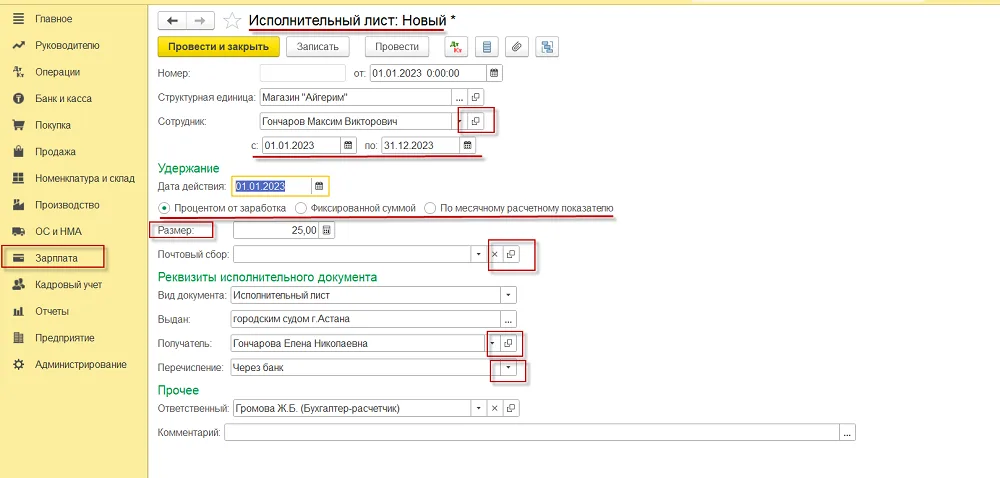Click the attached files paperclip icon
The width and height of the screenshot is (1000, 478).
(x=517, y=47)
